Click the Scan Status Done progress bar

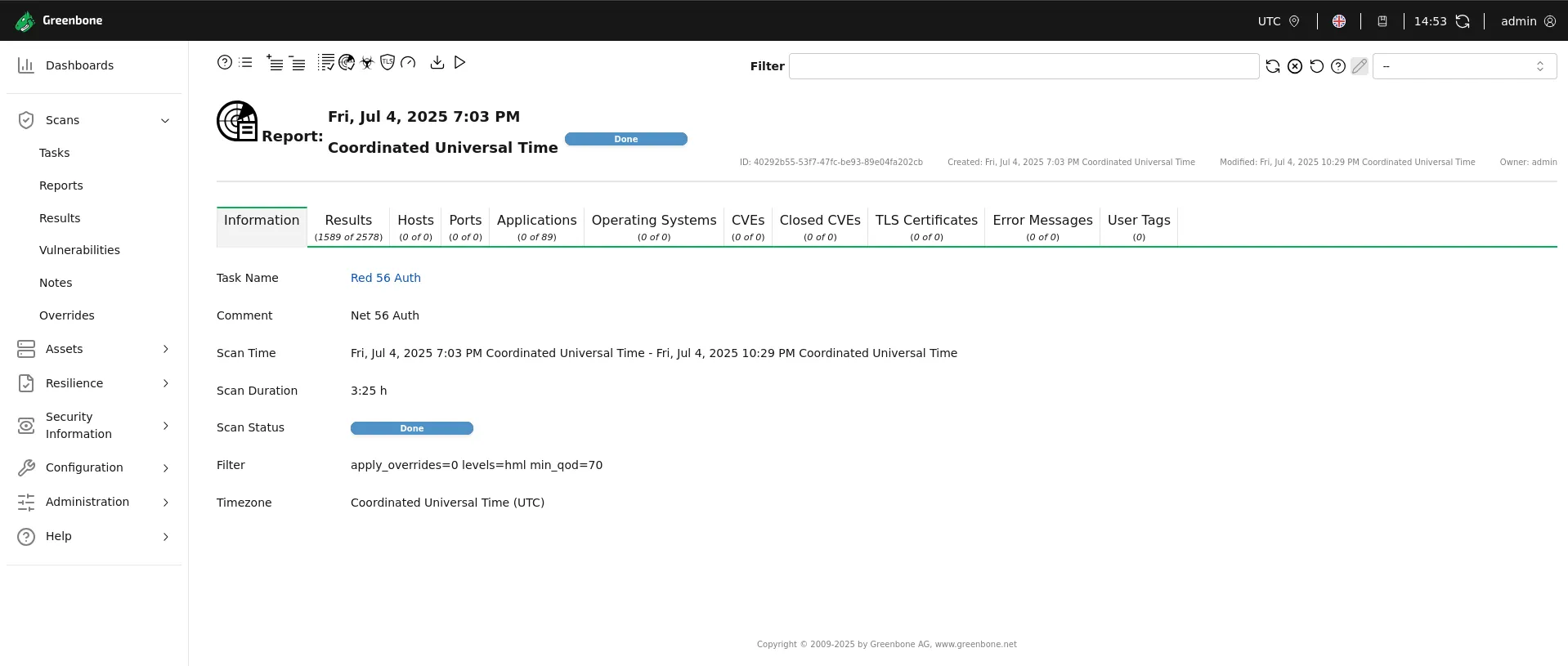[x=412, y=428]
